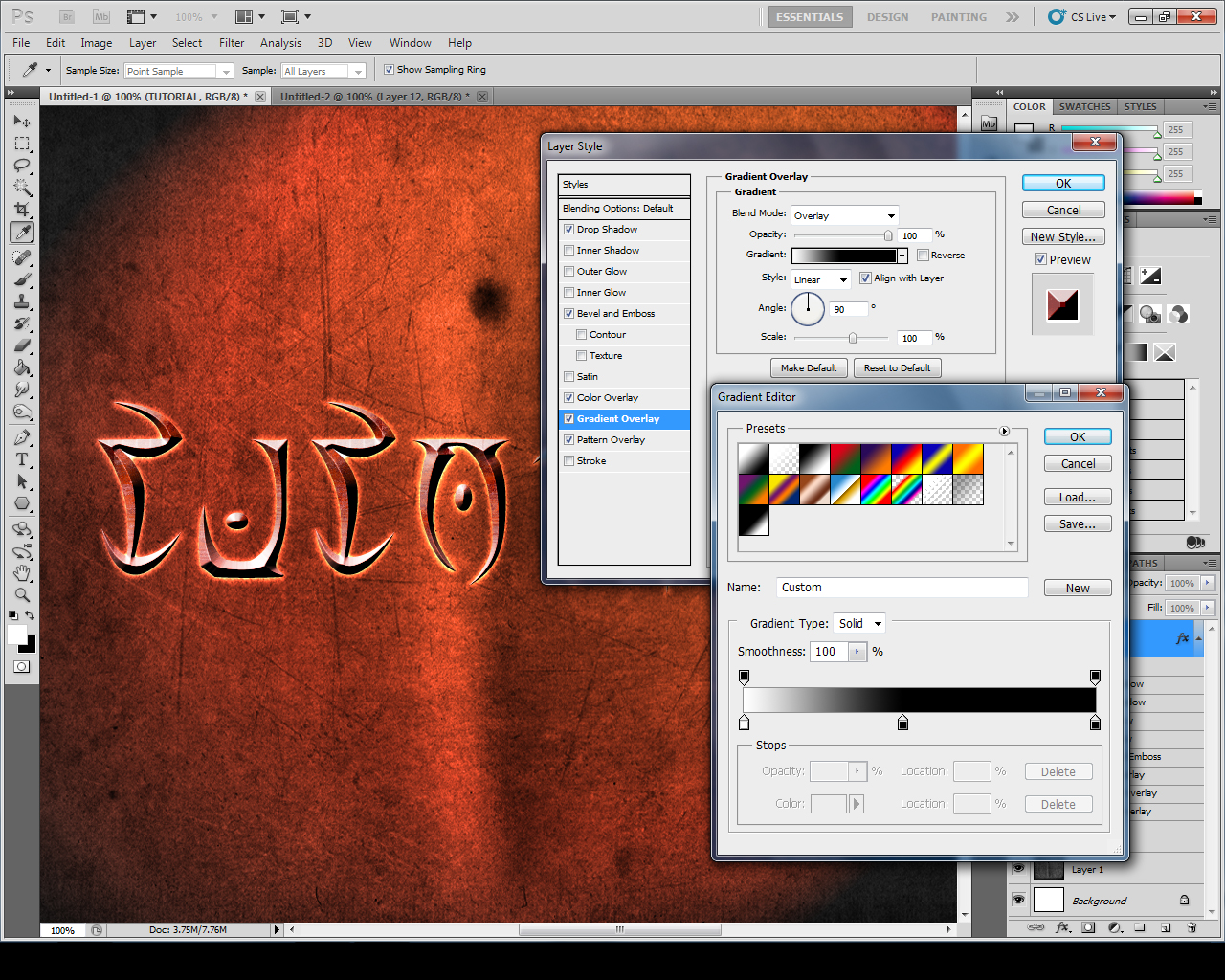
Task: Select the Pen tool
Action: point(21,438)
